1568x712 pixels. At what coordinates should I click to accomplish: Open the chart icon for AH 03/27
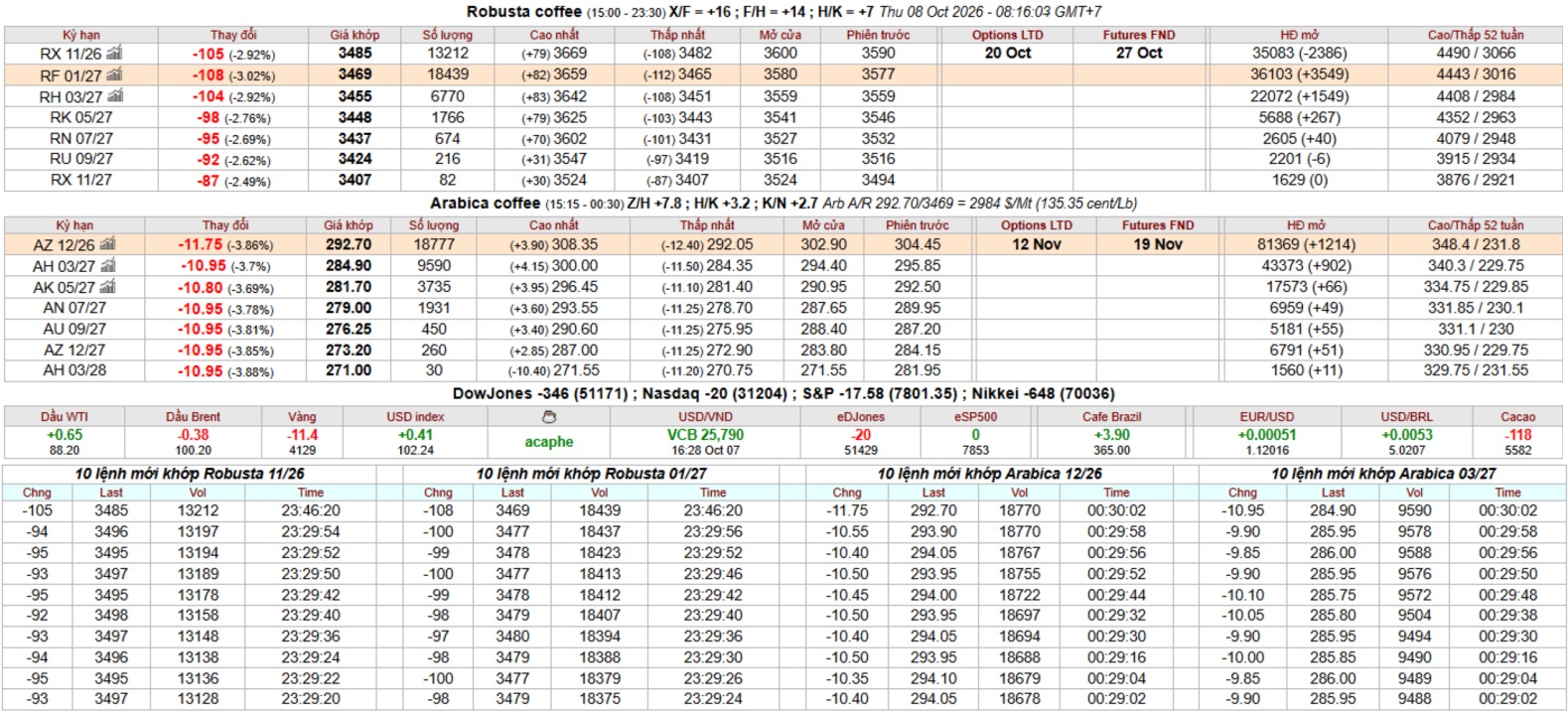tap(108, 265)
